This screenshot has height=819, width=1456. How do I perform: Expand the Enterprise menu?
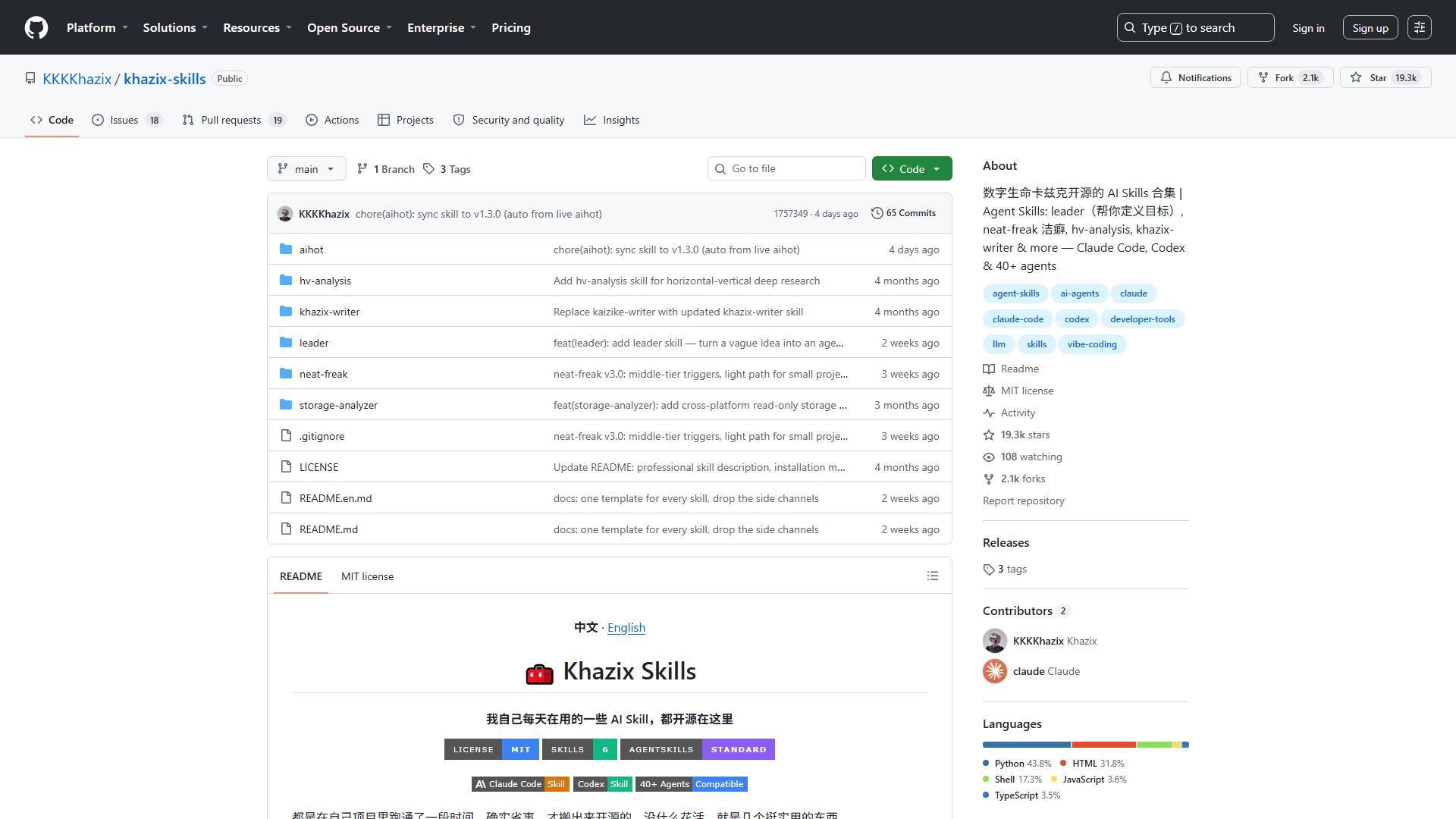click(441, 27)
